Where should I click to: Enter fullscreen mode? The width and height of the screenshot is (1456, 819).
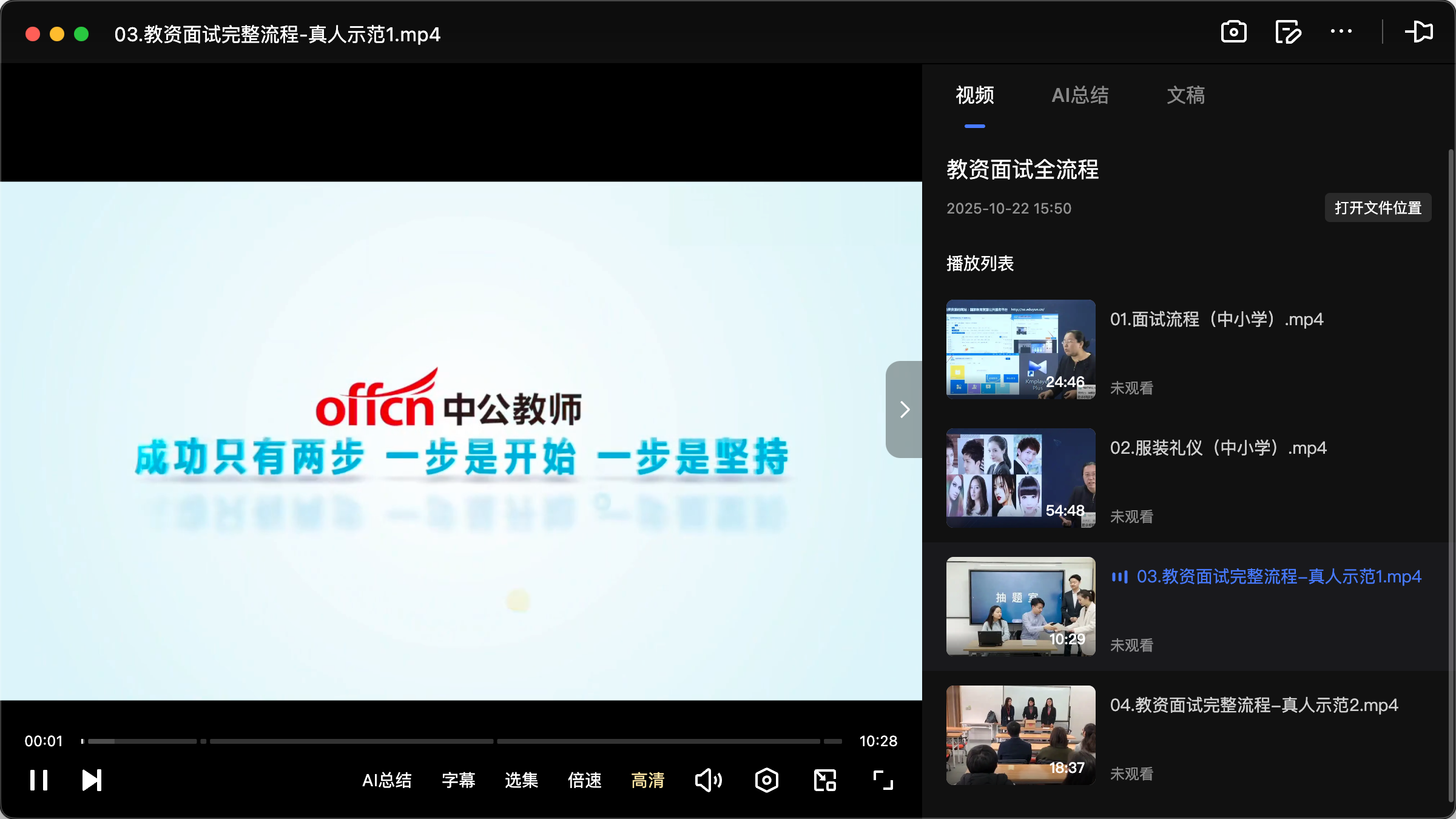[x=882, y=780]
